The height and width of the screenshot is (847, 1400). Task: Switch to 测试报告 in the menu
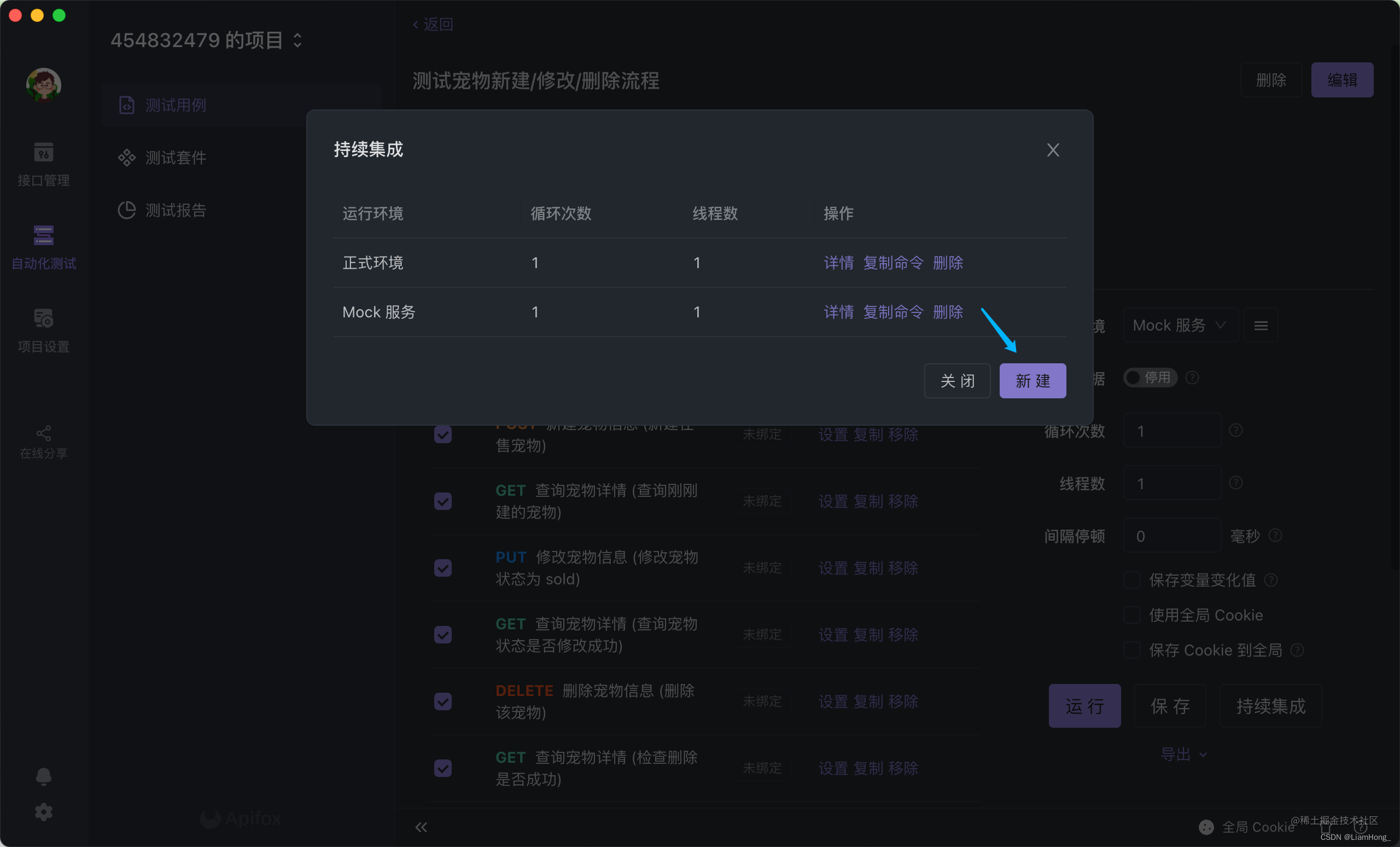175,210
